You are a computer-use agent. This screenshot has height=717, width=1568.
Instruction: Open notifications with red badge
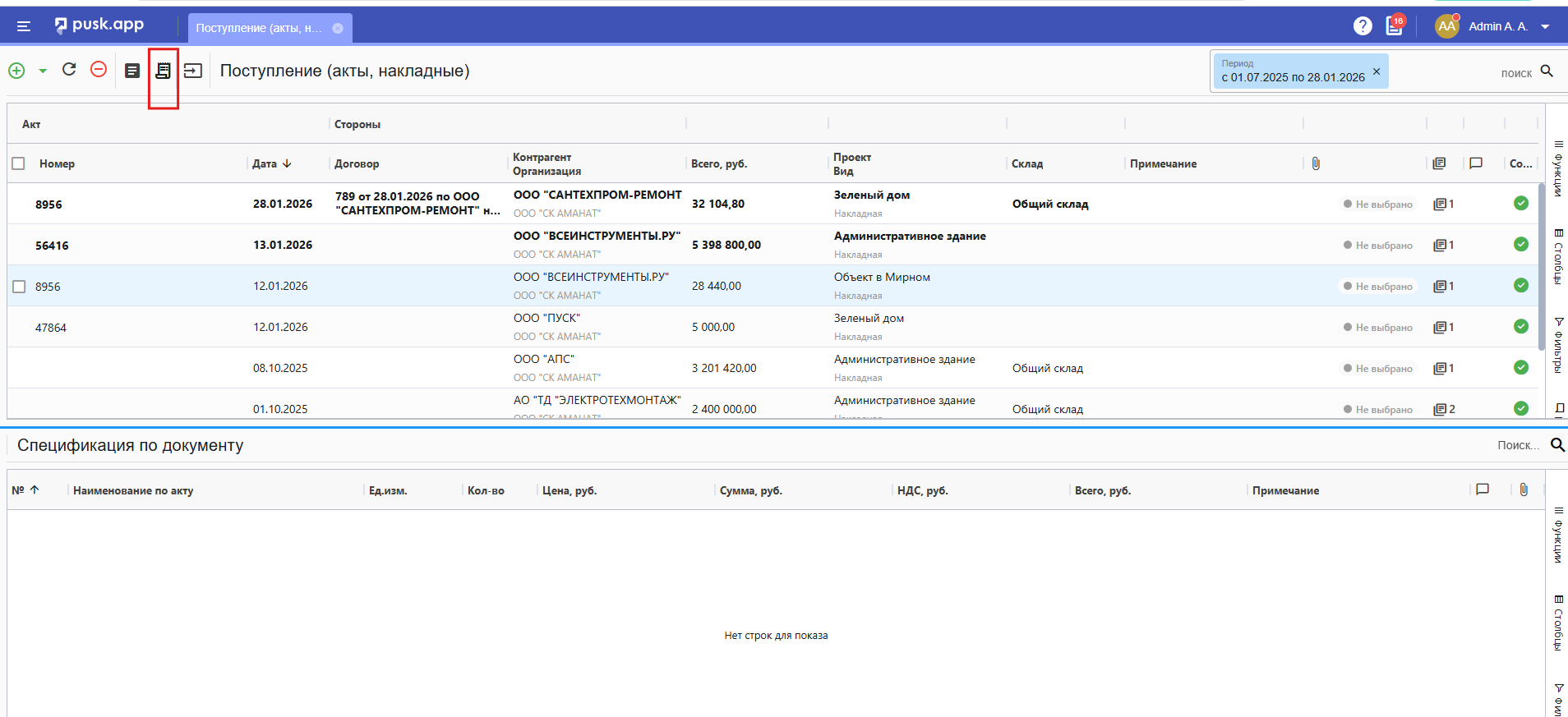(x=1395, y=25)
